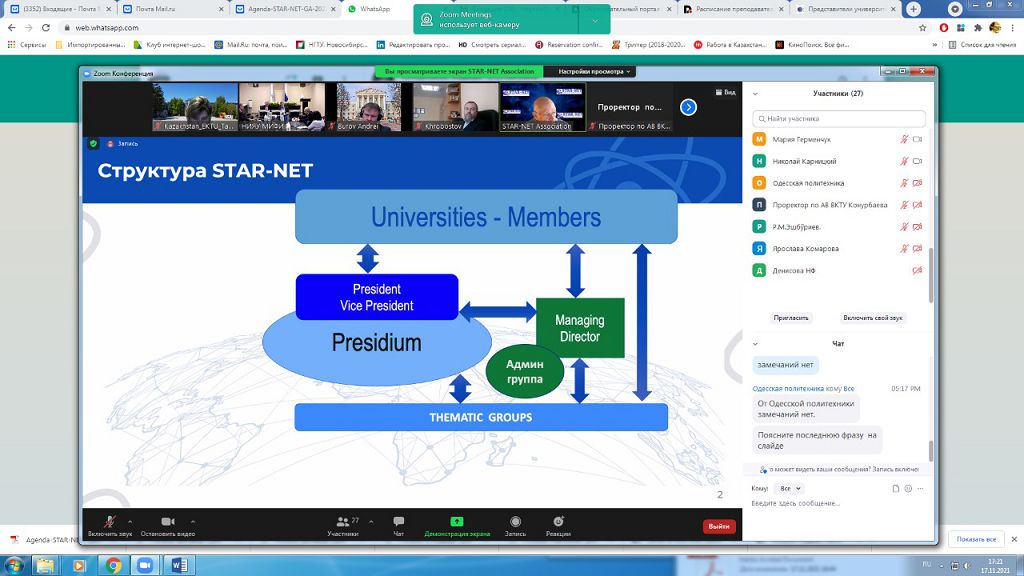Switch to Расписание преподавателя browser tab

(733, 9)
